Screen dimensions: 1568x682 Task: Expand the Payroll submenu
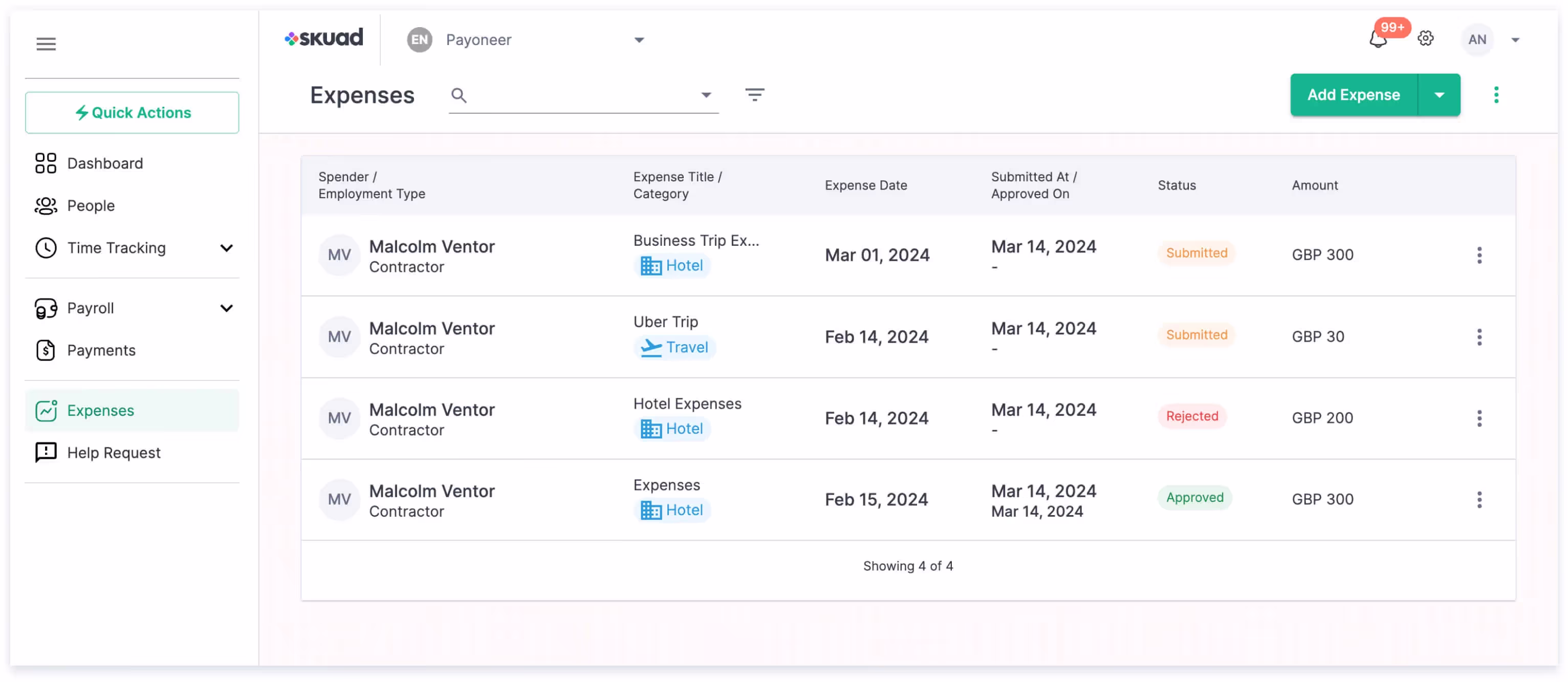coord(226,308)
